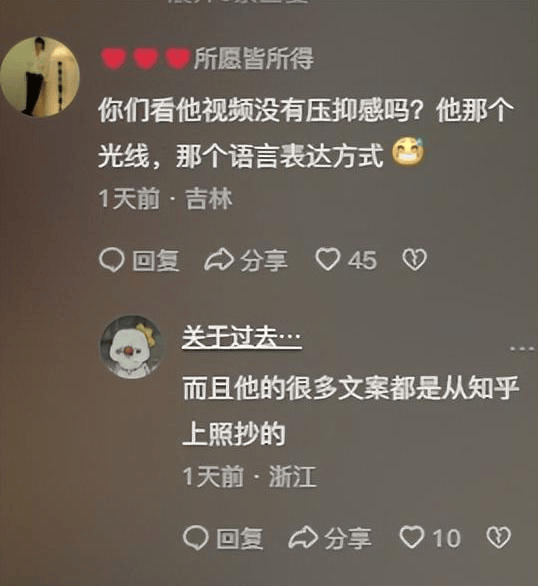Tap the 分享 label under the 浙江 reply

pyautogui.click(x=348, y=539)
